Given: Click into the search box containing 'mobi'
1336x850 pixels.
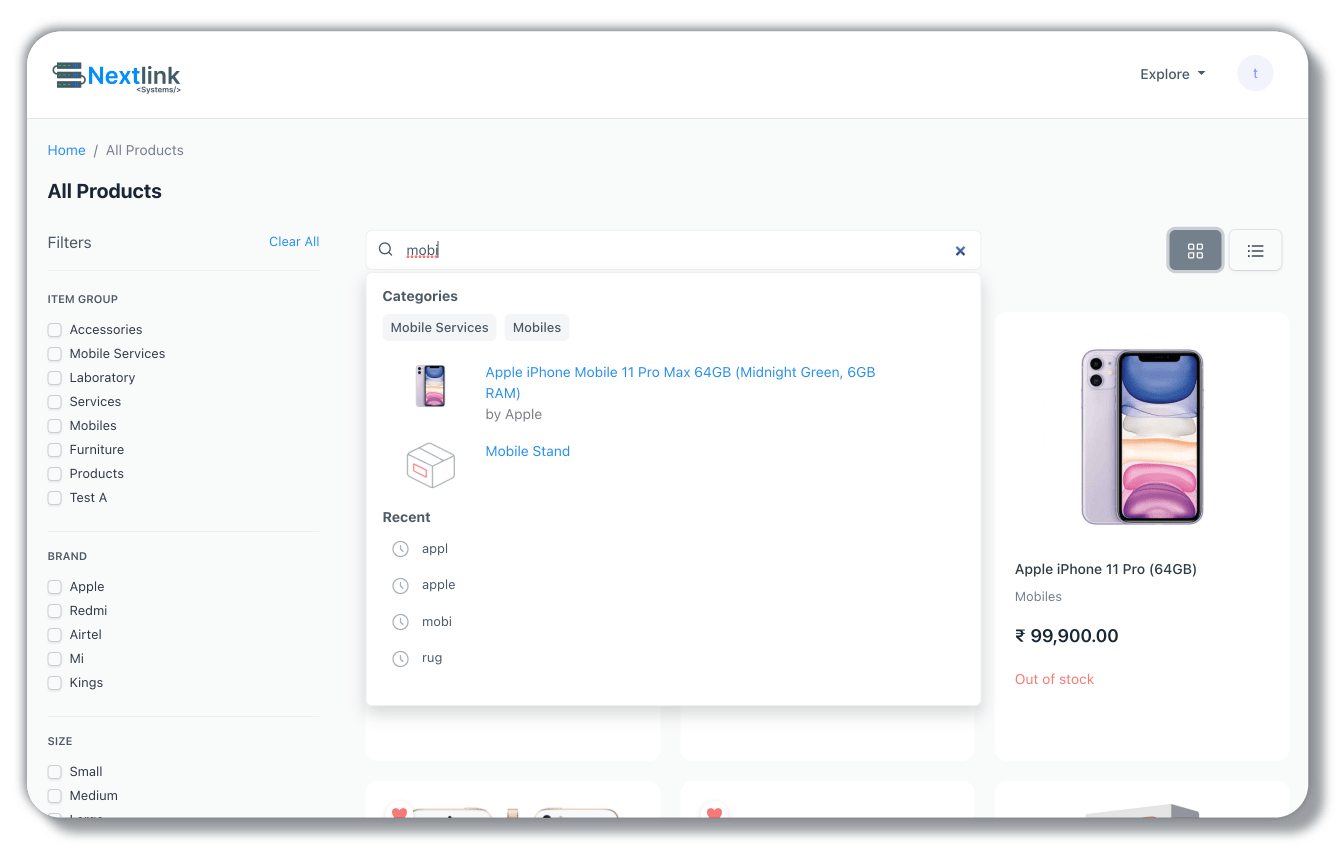Looking at the screenshot, I should [x=673, y=250].
